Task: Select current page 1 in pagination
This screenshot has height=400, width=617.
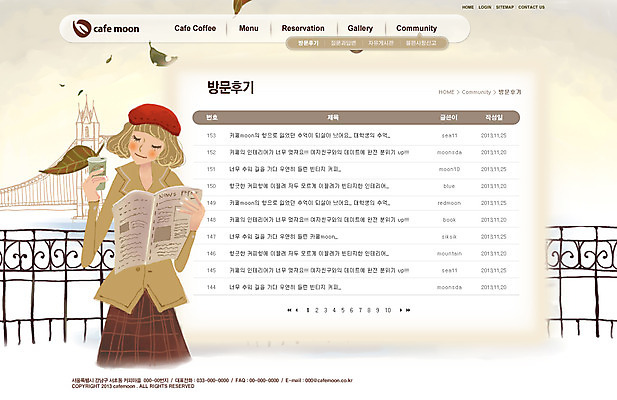Action: (x=308, y=310)
